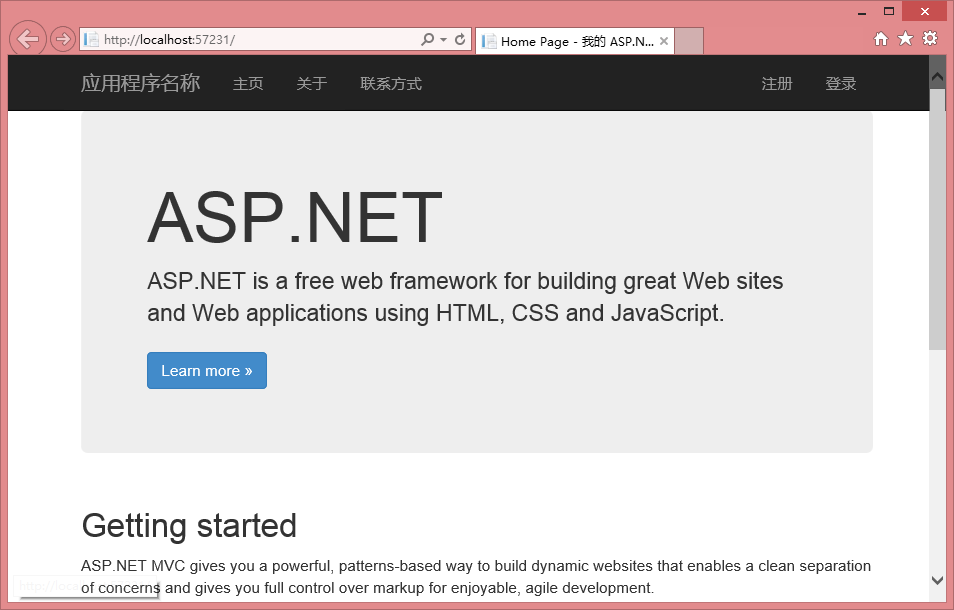The width and height of the screenshot is (954, 610).
Task: Click the 注册 register link
Action: (x=777, y=84)
